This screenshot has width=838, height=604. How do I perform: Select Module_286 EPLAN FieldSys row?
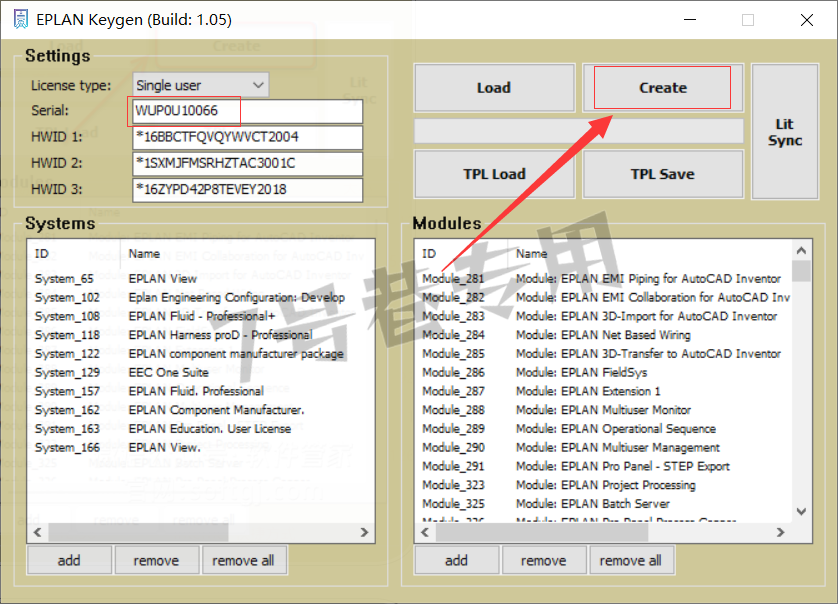pos(603,372)
